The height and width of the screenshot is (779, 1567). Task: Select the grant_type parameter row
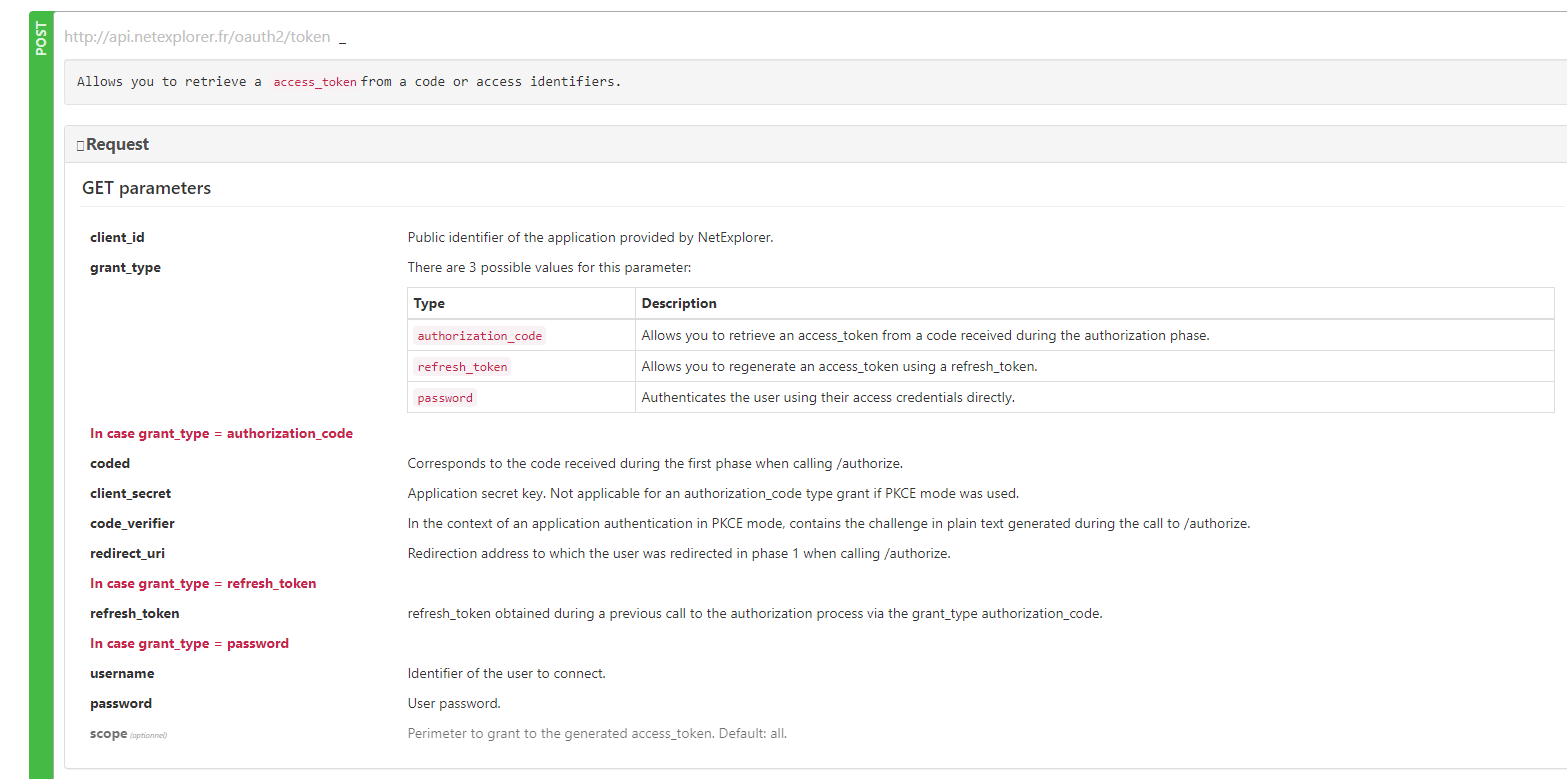tap(125, 267)
